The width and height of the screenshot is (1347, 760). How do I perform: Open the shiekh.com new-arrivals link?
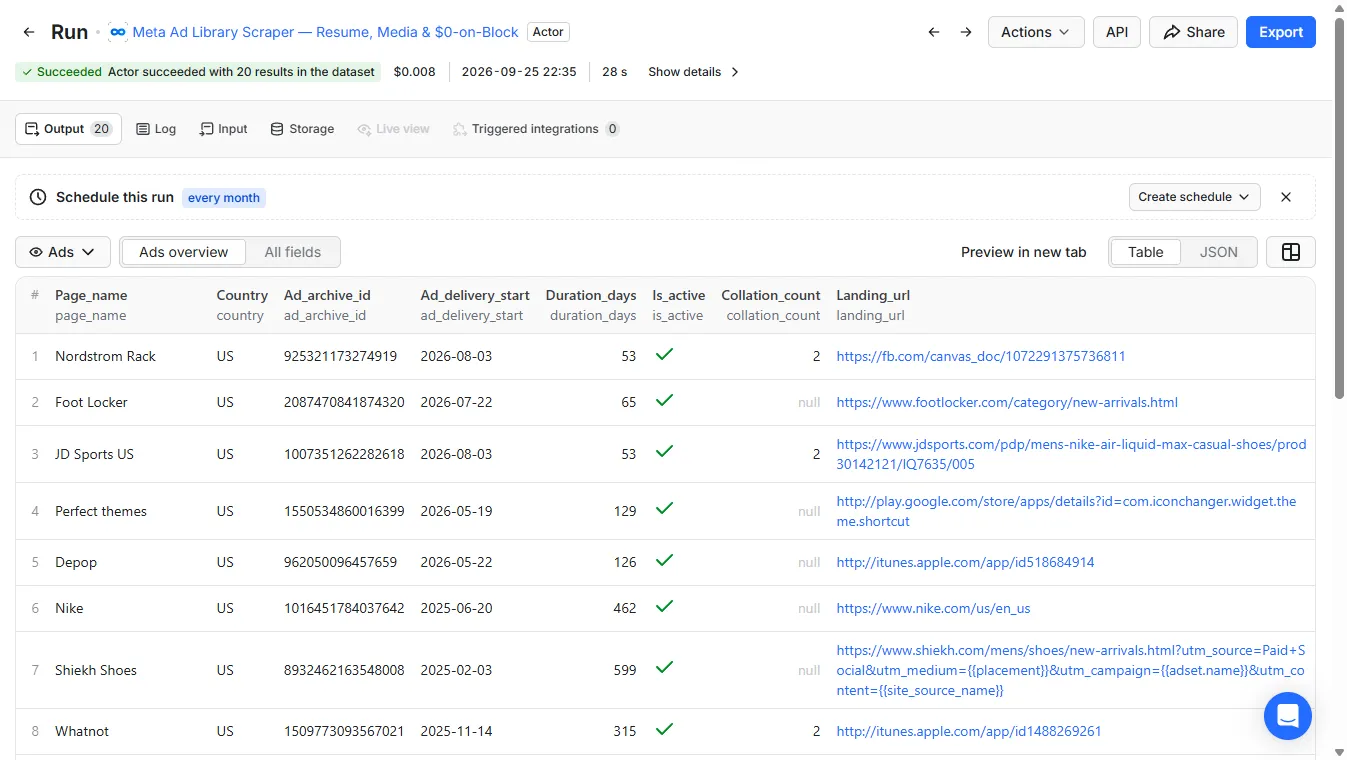tap(1071, 670)
